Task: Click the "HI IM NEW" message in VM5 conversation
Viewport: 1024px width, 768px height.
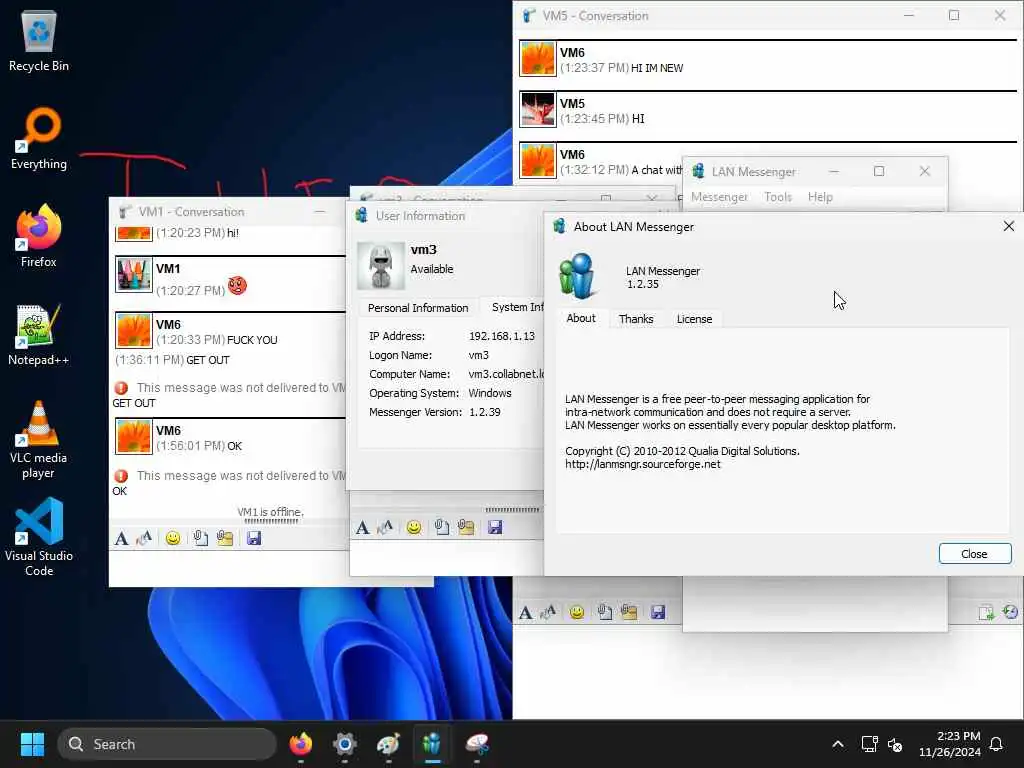Action: [657, 68]
